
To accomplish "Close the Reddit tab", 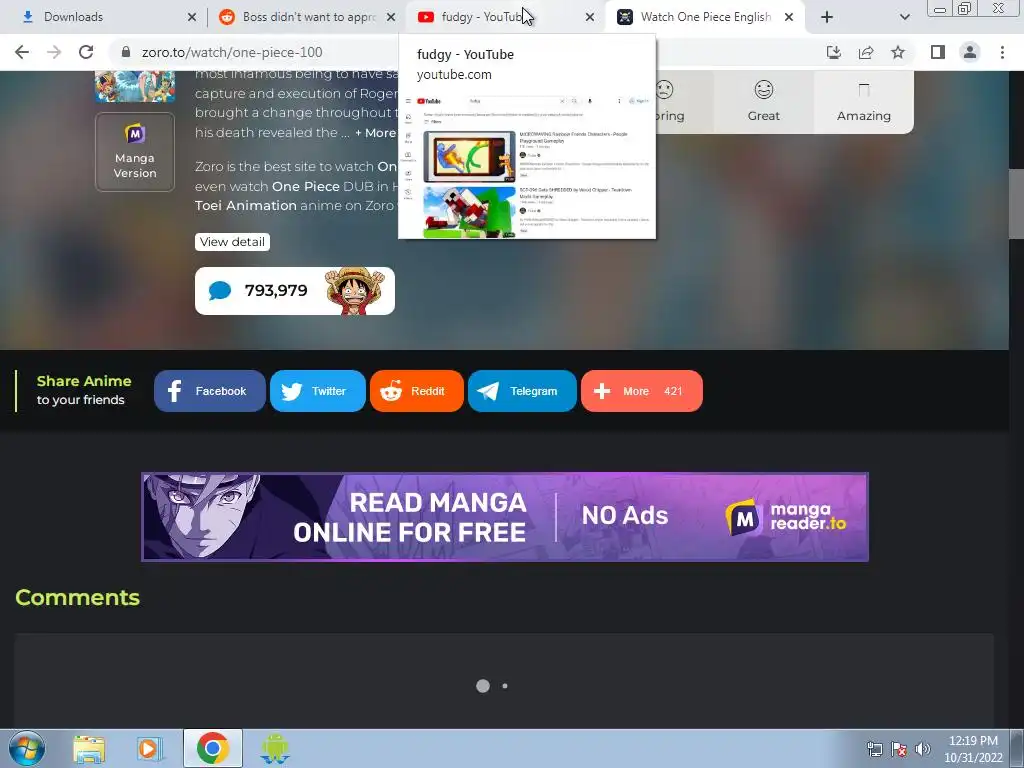I will (x=391, y=17).
